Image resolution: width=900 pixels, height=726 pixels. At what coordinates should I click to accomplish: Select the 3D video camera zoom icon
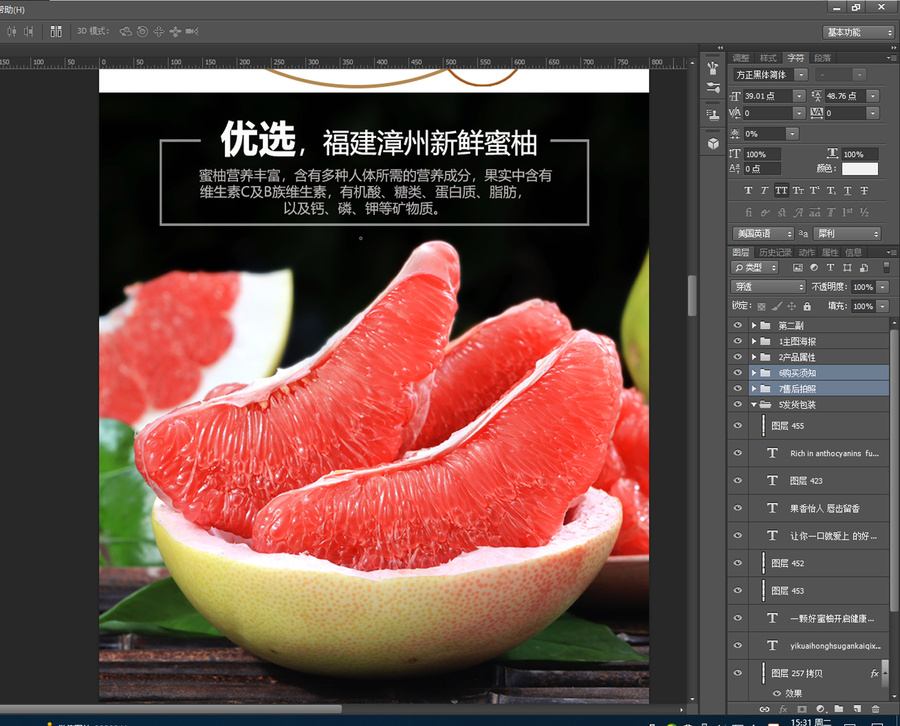(x=192, y=32)
